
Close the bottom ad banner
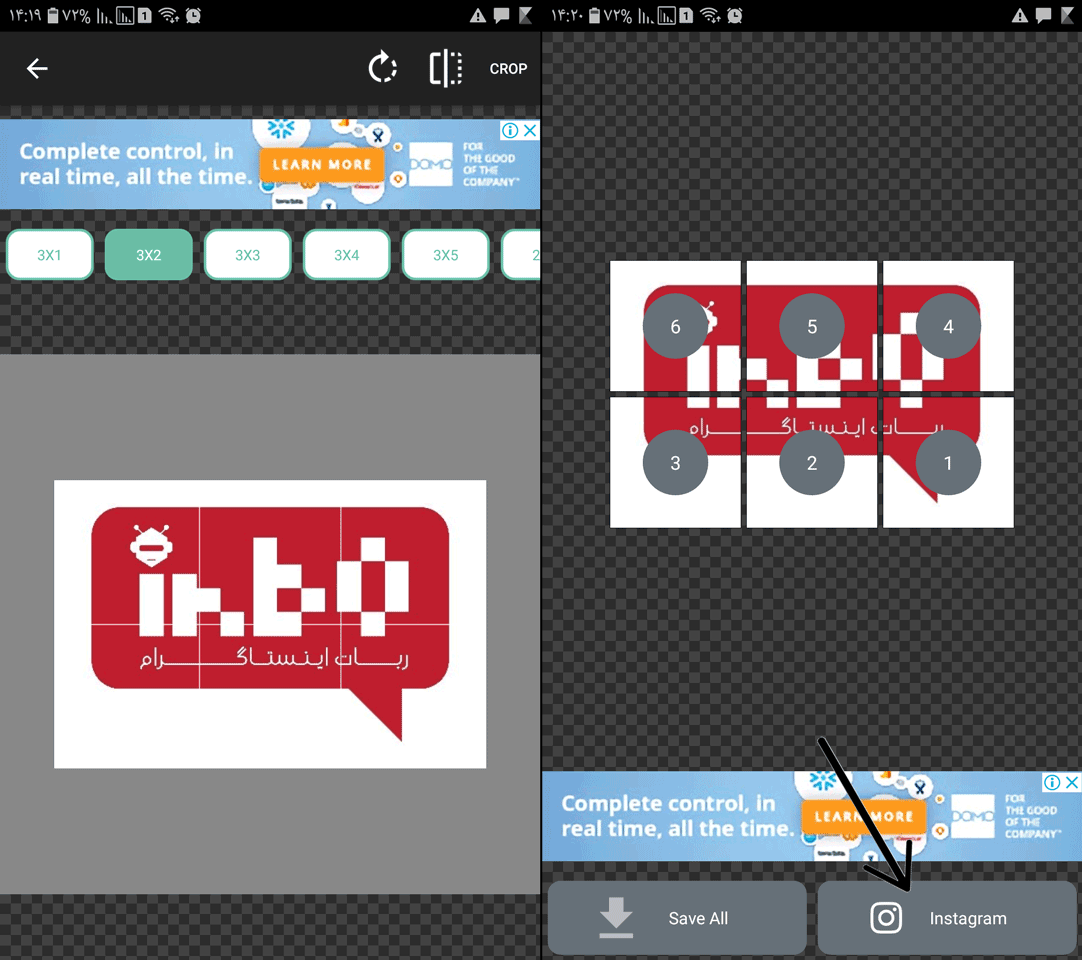[x=1072, y=782]
